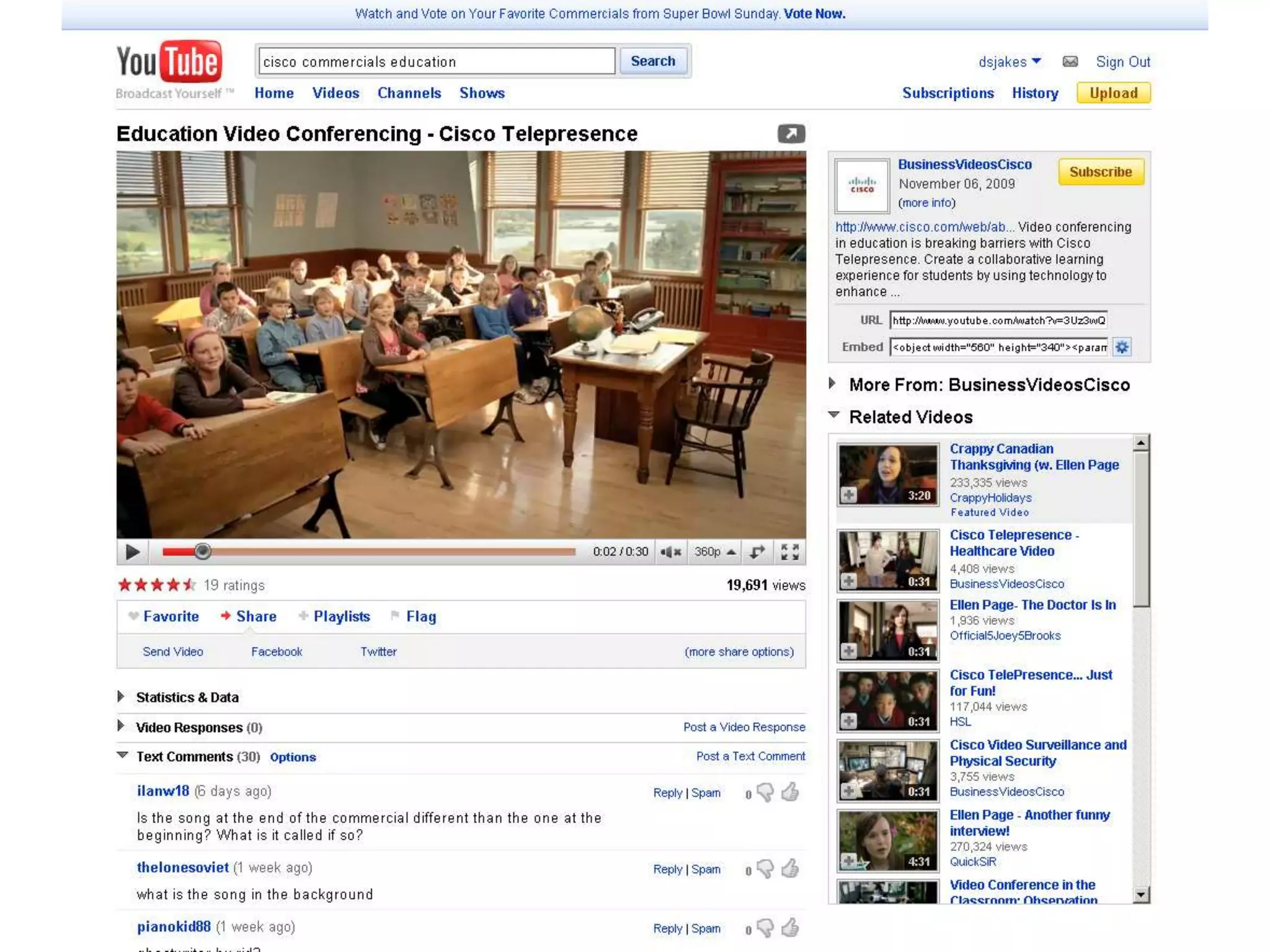Subscribe to BusinessVideosCisco

[x=1100, y=172]
